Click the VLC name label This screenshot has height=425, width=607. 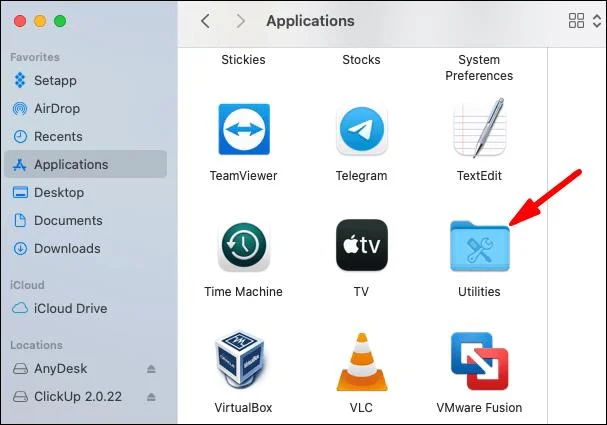(x=361, y=408)
